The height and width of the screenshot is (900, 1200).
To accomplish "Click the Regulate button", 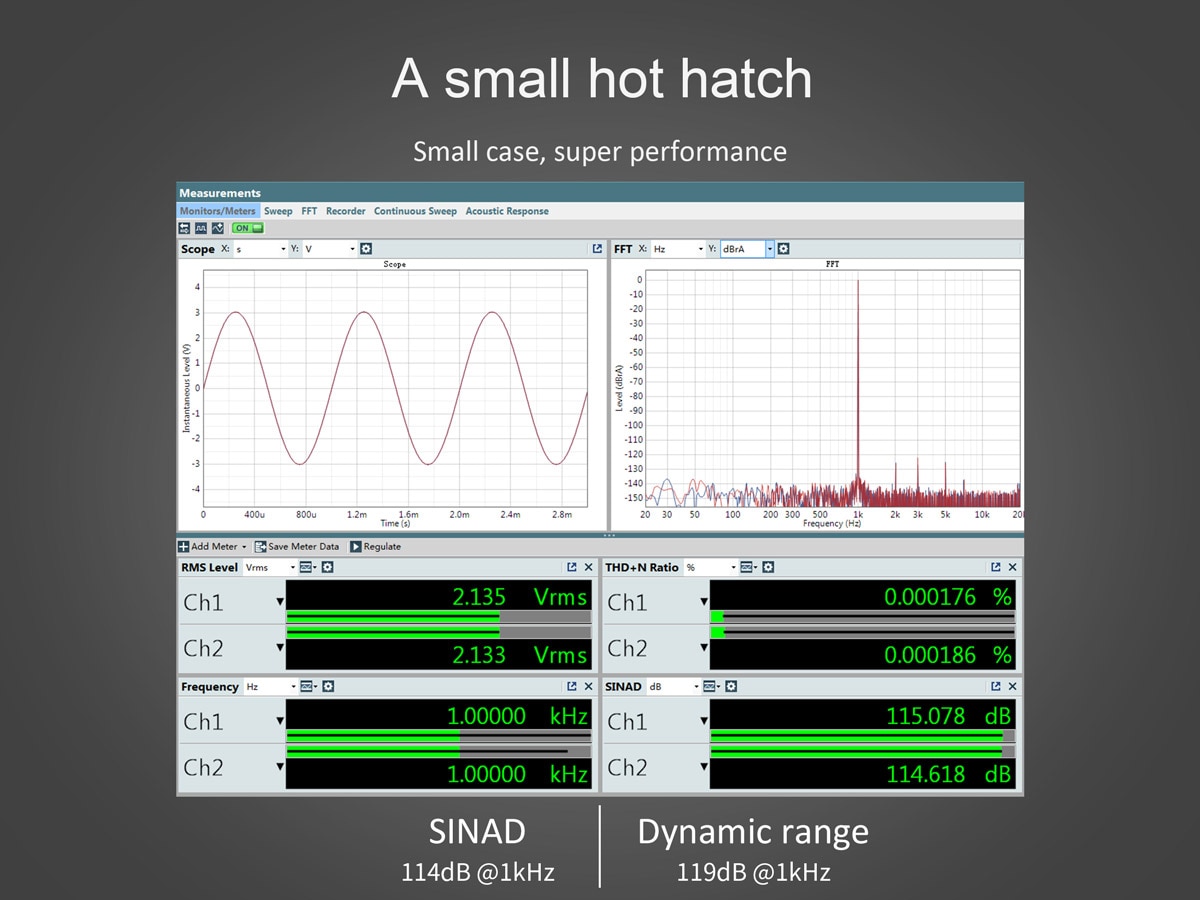I will [x=375, y=547].
